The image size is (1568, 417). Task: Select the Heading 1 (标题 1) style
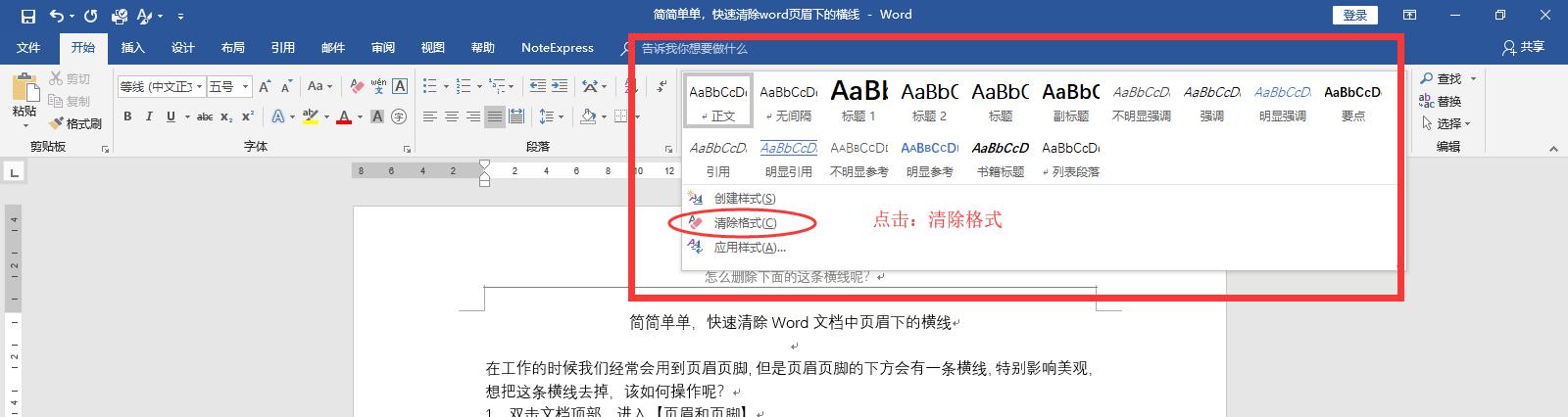(x=859, y=100)
